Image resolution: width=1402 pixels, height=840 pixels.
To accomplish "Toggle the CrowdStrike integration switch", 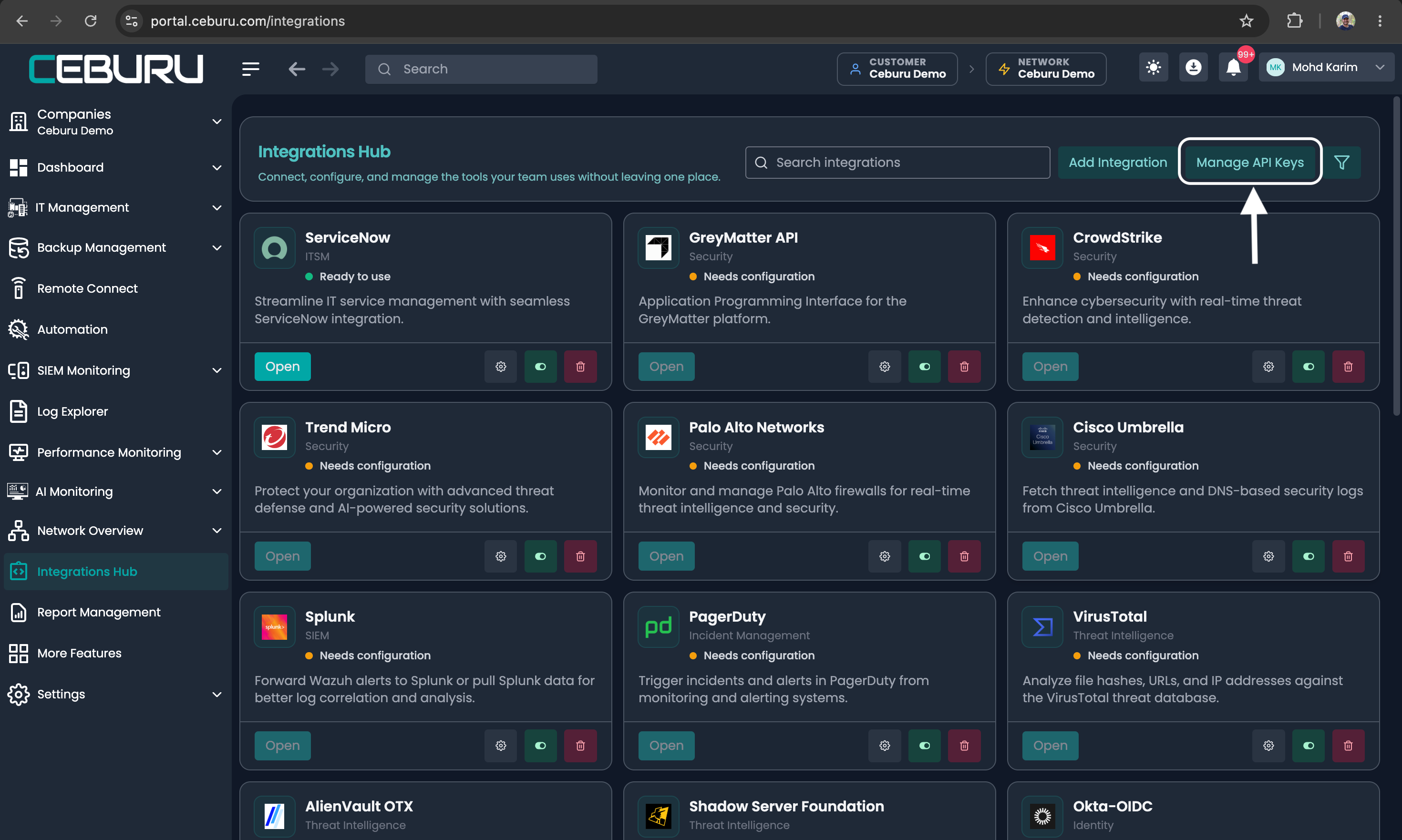I will pyautogui.click(x=1309, y=367).
